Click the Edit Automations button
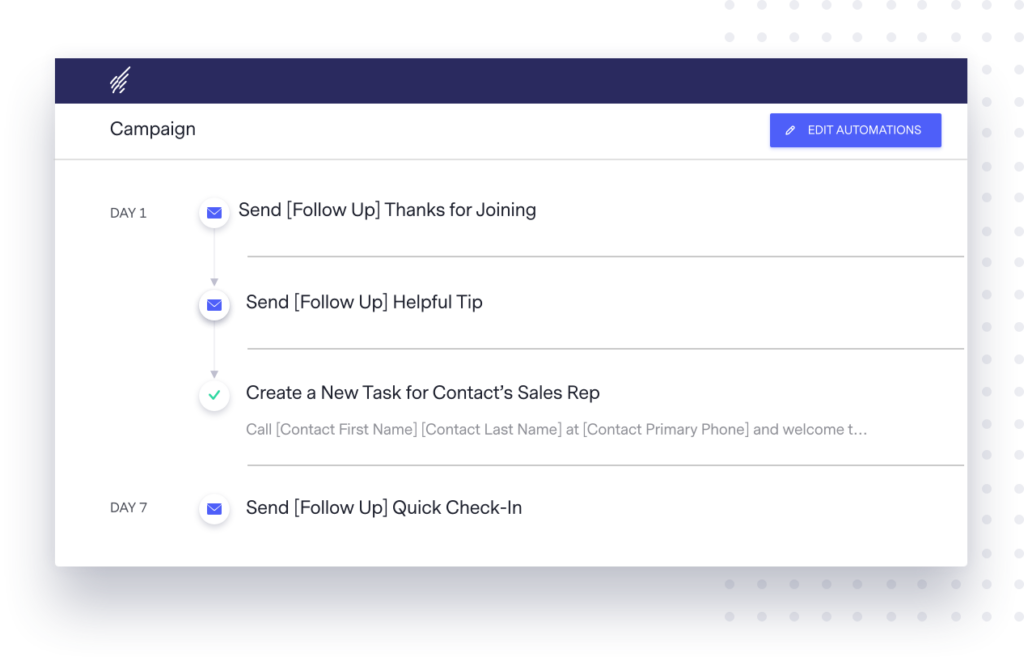Screen dimensions: 1024x662 click(855, 130)
